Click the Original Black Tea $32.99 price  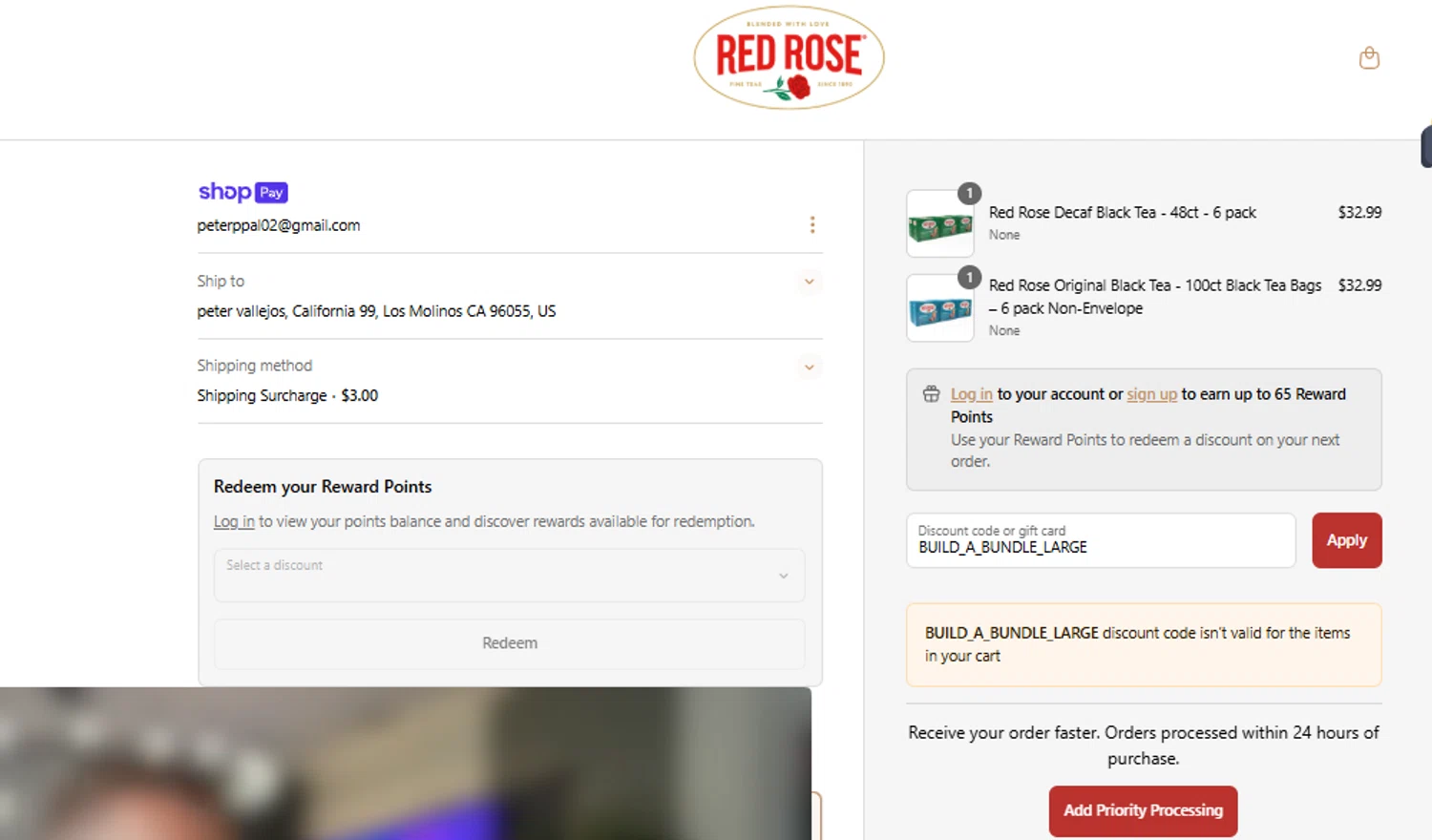pyautogui.click(x=1359, y=285)
